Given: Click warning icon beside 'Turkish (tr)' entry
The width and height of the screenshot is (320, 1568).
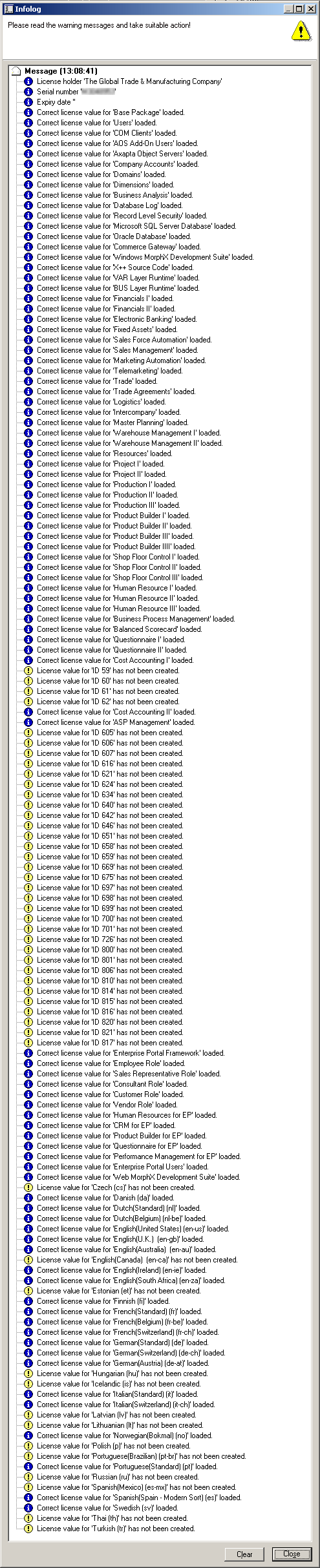Looking at the screenshot, I should pos(28,1529).
